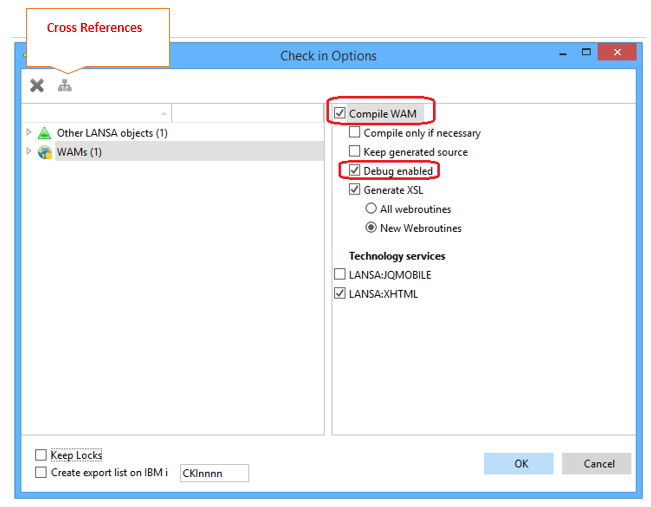Click the second empty column header
Image resolution: width=651 pixels, height=507 pixels.
[247, 113]
